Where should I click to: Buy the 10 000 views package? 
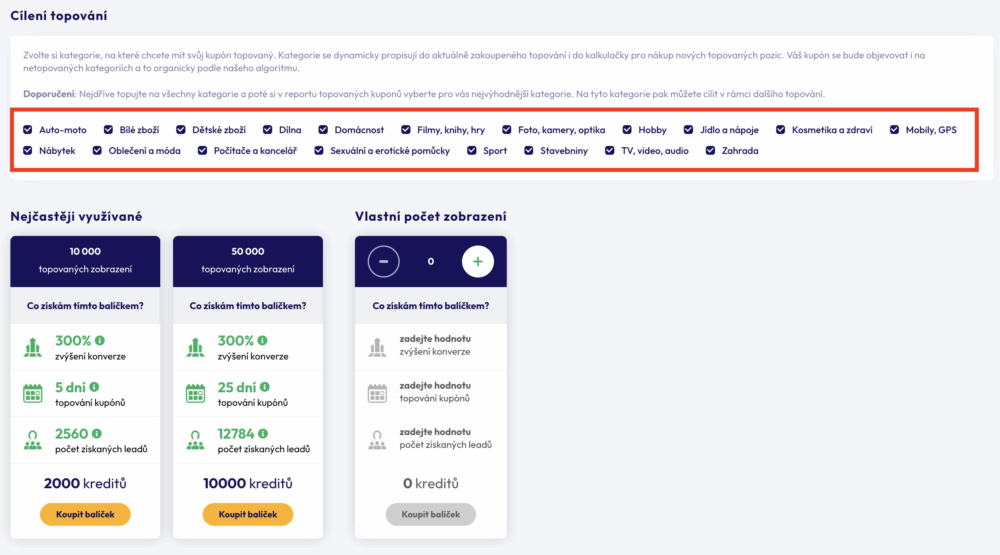click(85, 514)
